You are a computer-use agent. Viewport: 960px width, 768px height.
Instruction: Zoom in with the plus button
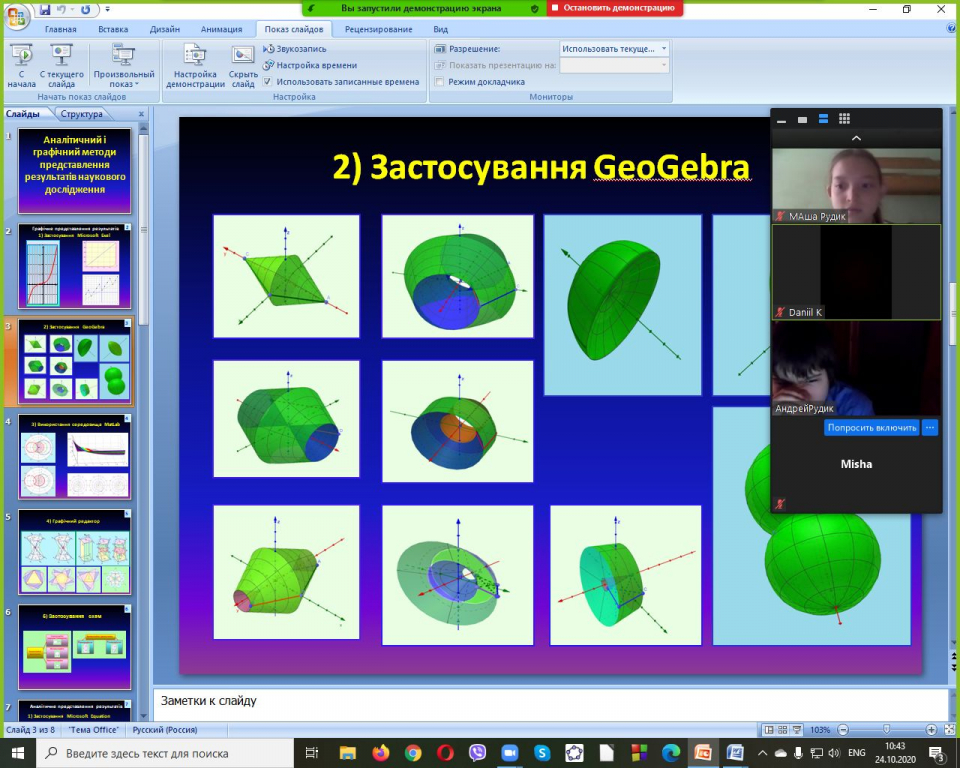931,729
